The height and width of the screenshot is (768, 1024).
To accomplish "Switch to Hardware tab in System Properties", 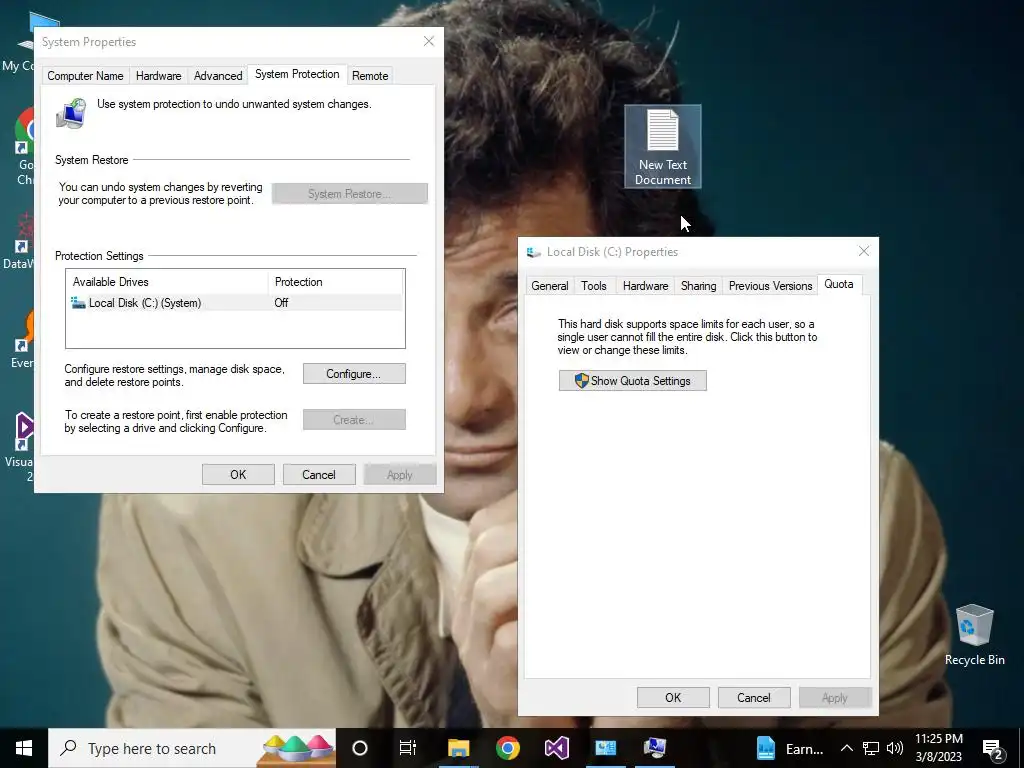I will [x=158, y=76].
